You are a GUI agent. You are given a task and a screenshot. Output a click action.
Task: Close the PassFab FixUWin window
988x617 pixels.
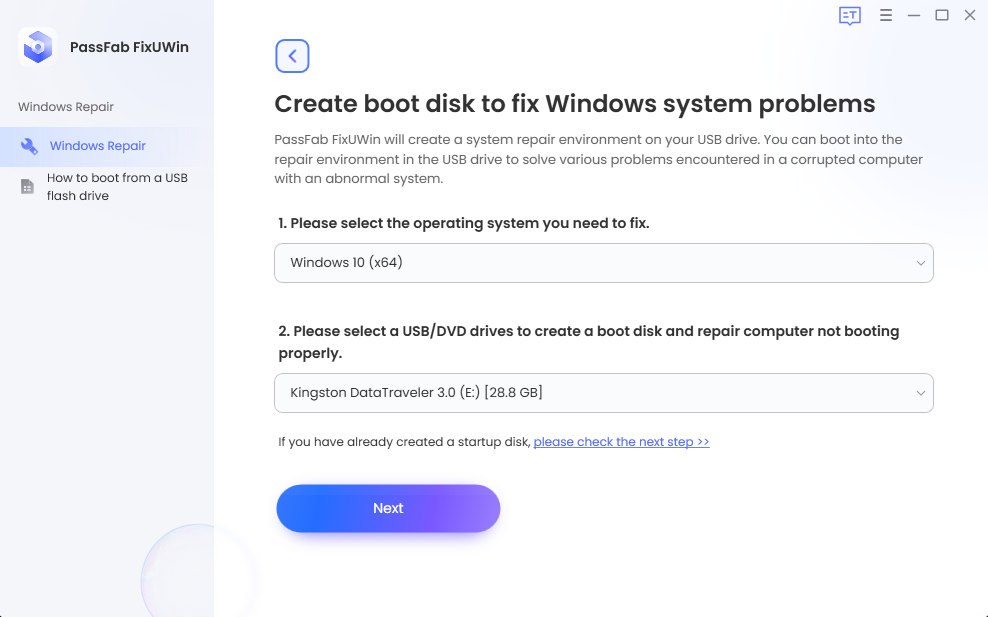tap(969, 16)
